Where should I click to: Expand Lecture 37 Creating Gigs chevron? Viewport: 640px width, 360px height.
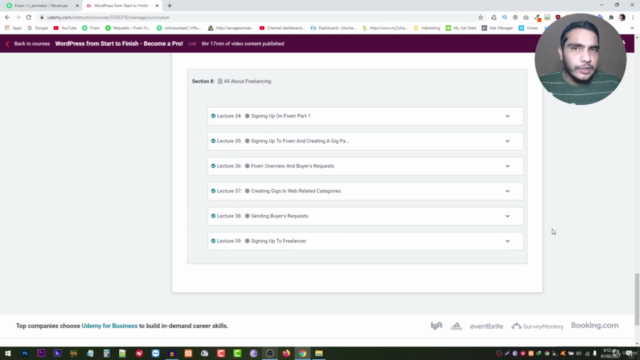click(507, 191)
